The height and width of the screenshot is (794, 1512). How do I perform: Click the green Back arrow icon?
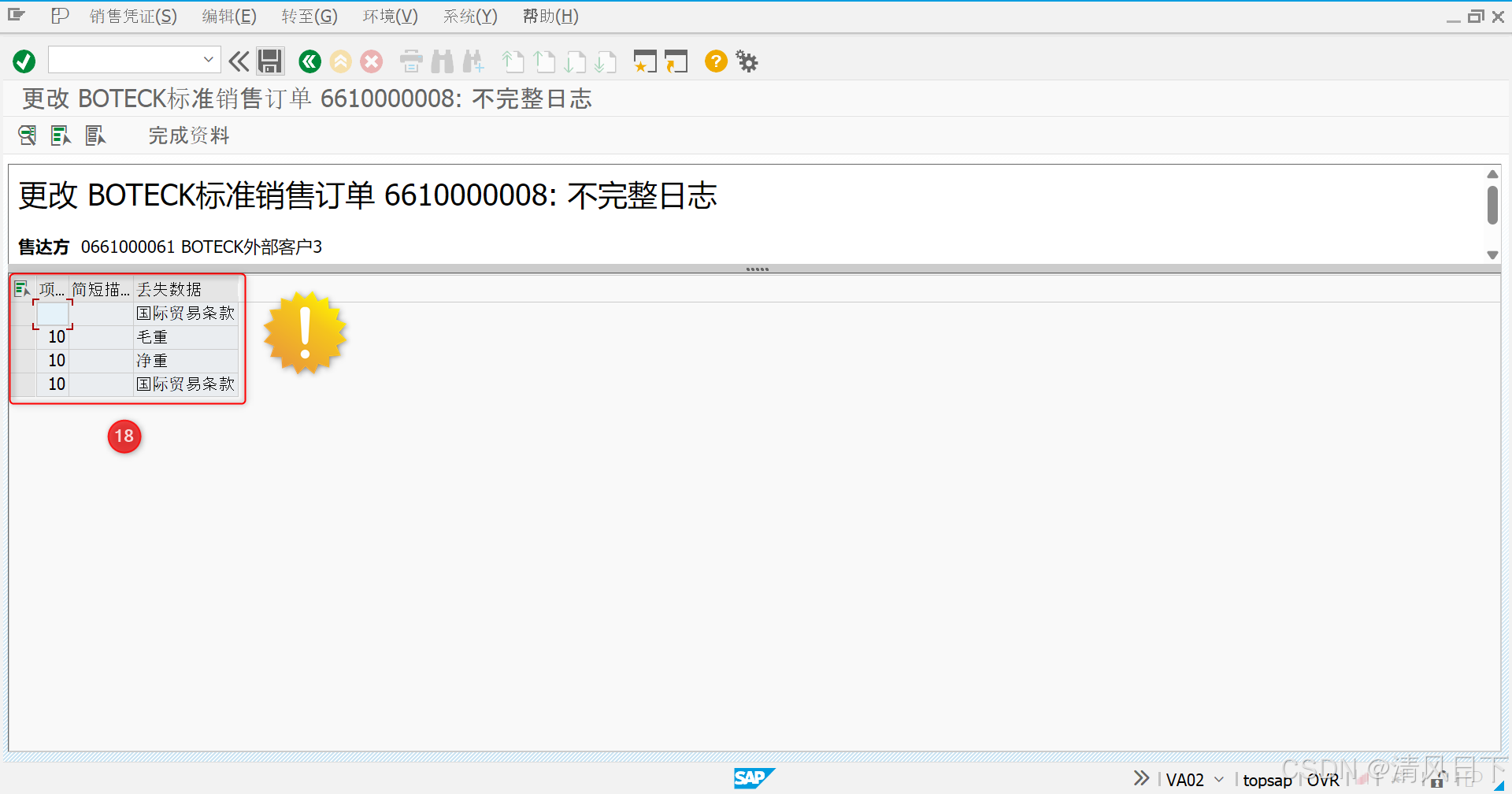click(309, 61)
